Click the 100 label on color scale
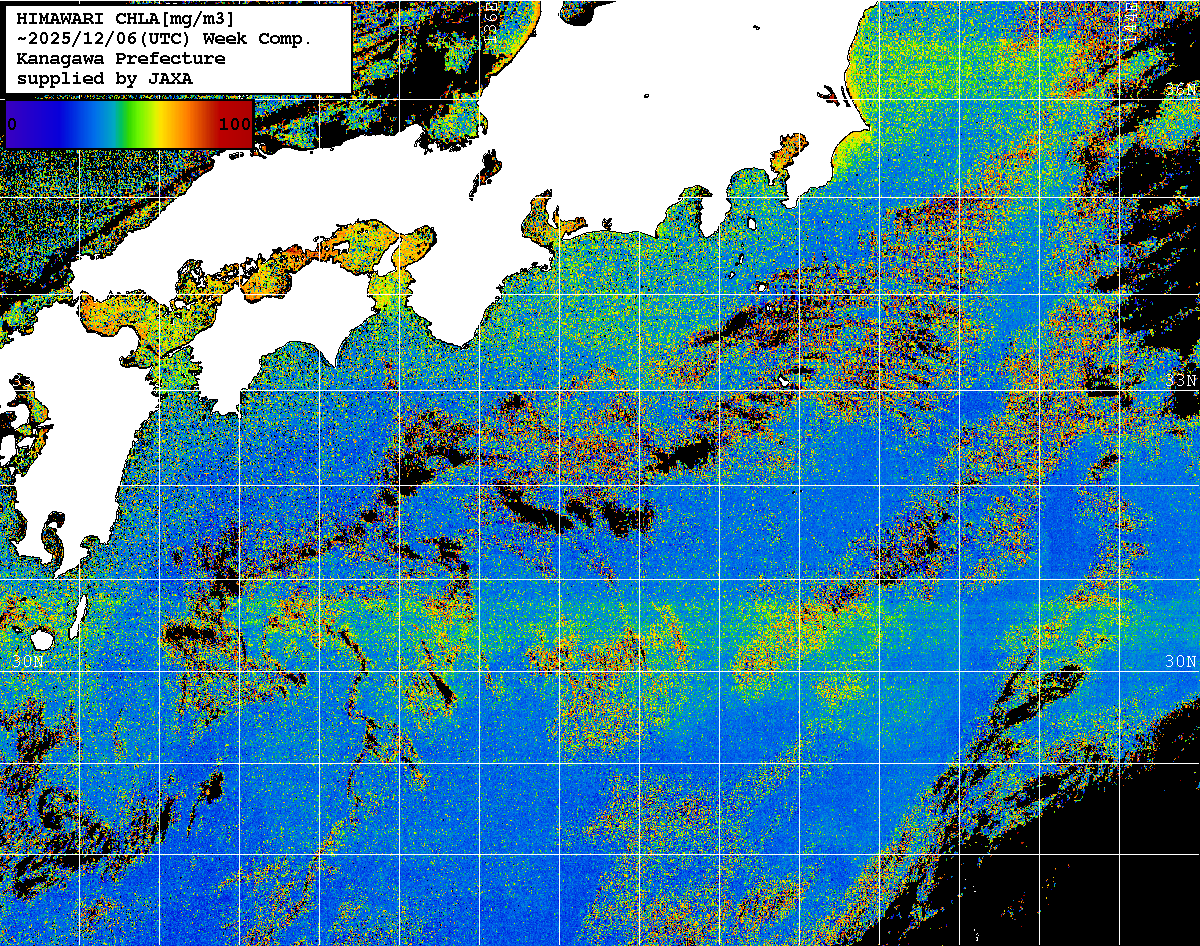The height and width of the screenshot is (946, 1200). (x=235, y=124)
